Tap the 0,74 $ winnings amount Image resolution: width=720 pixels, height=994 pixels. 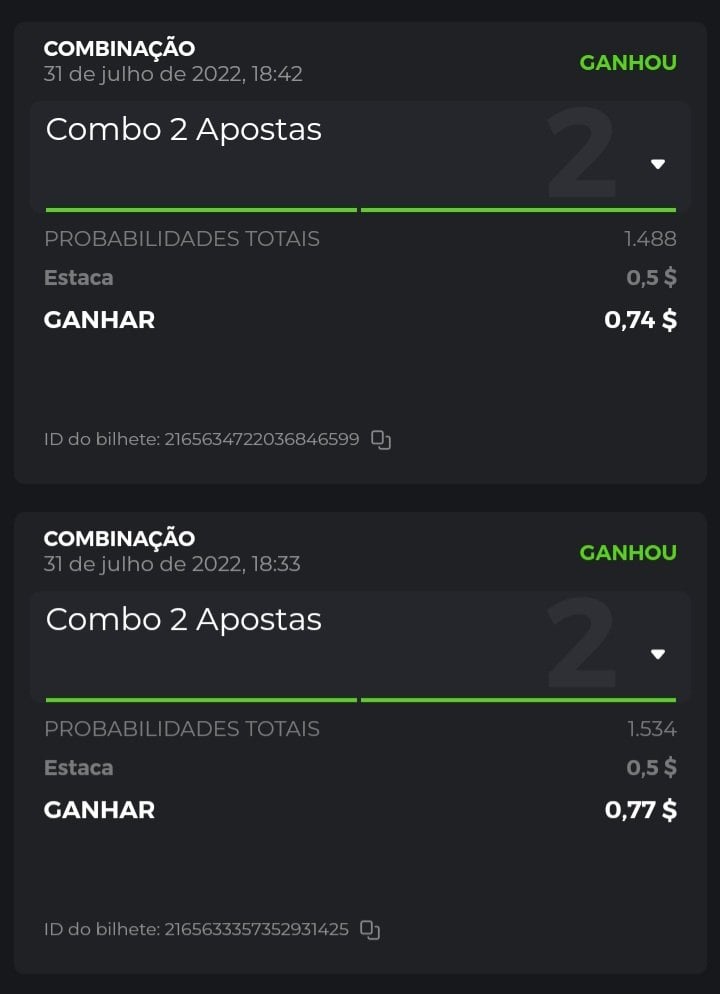point(641,320)
